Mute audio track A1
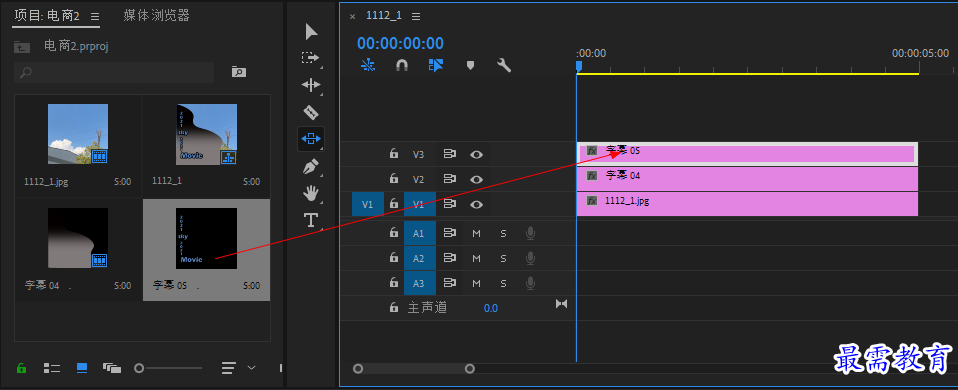Image resolution: width=958 pixels, height=390 pixels. tap(477, 233)
